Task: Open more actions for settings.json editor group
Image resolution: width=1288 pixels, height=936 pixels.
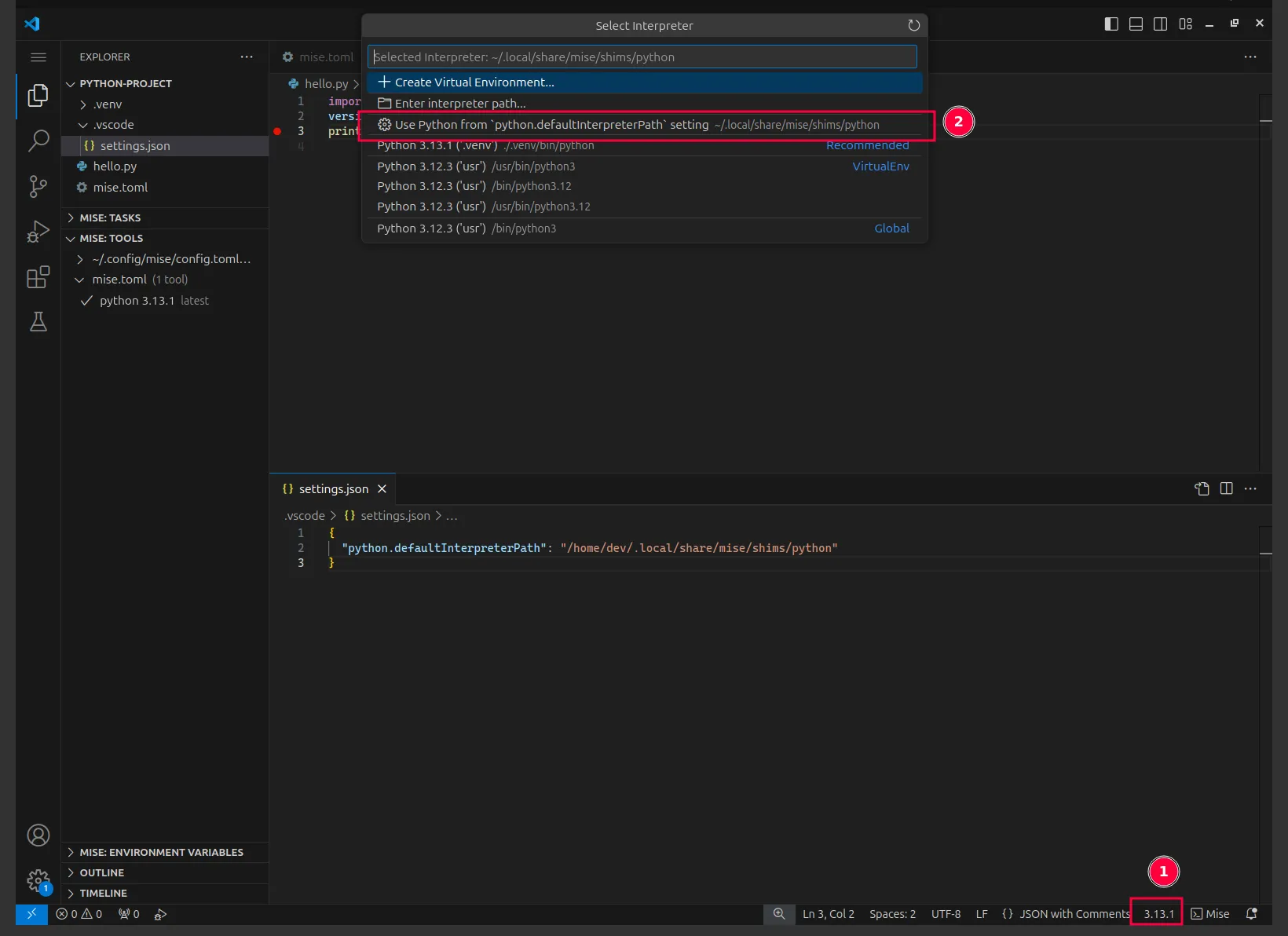Action: click(1250, 488)
